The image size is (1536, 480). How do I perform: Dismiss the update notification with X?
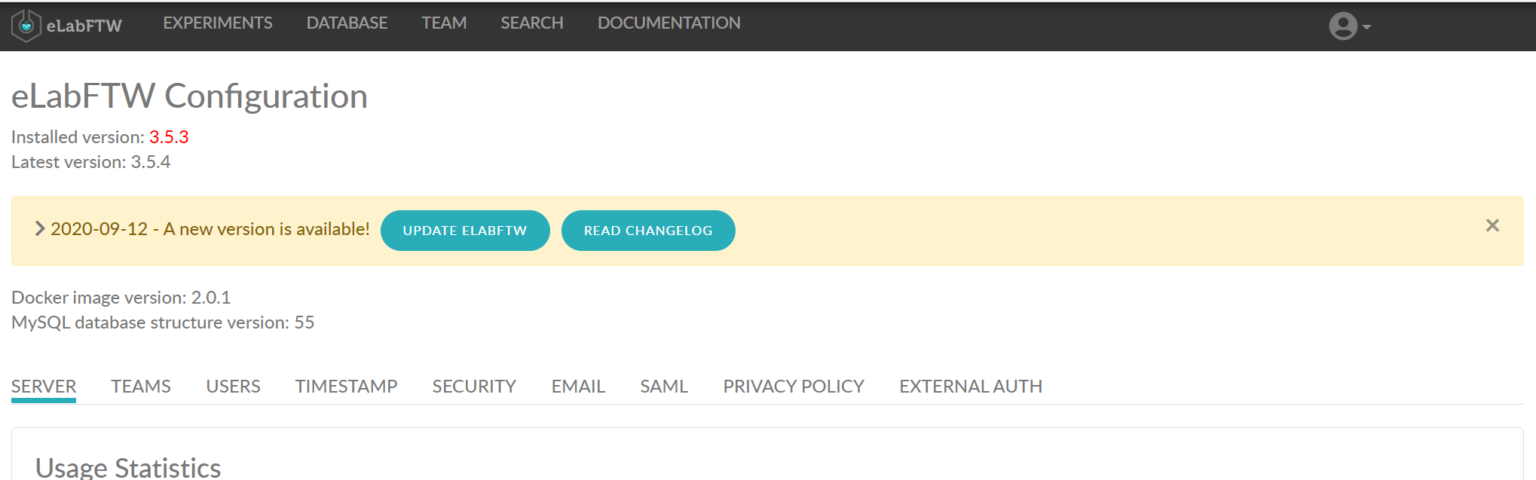click(1492, 226)
